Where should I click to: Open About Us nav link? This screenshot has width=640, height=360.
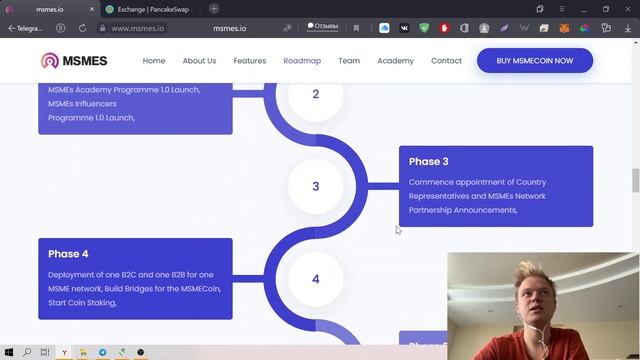click(x=200, y=61)
